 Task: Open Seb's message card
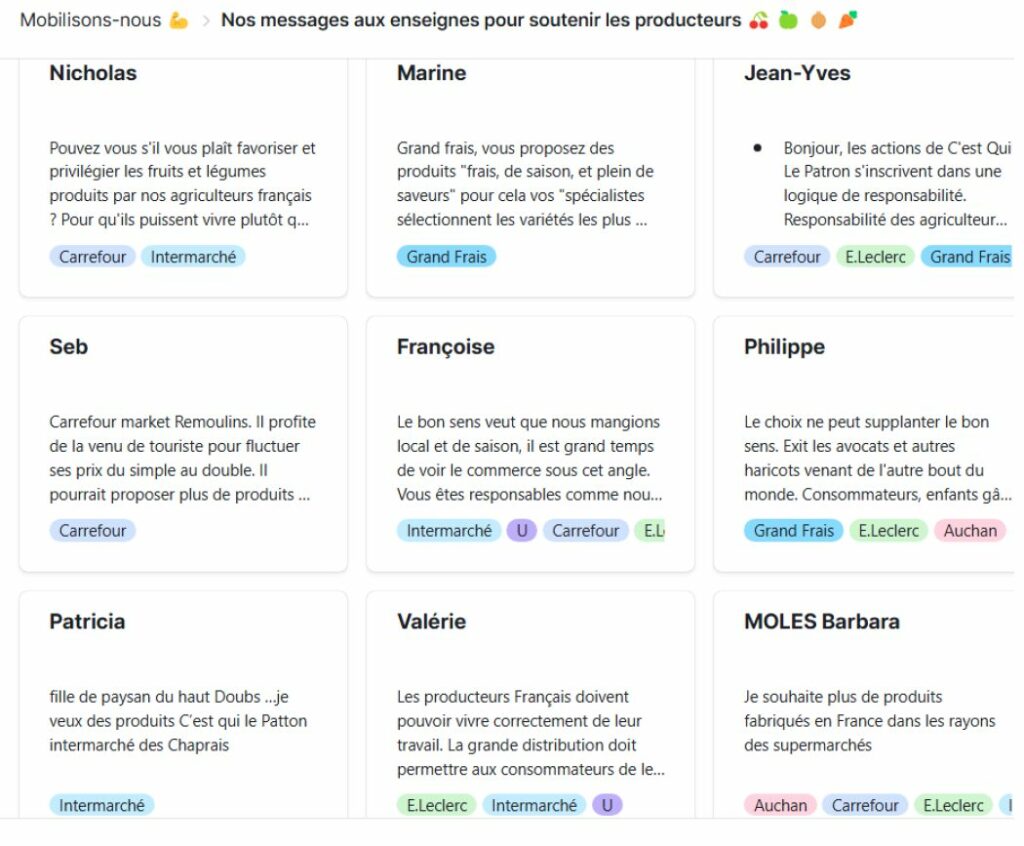[x=183, y=444]
